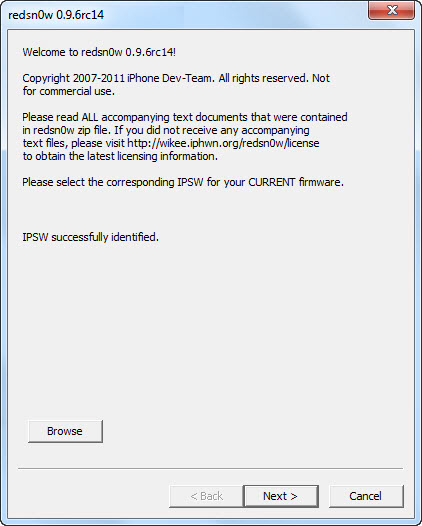The width and height of the screenshot is (422, 526).
Task: Click the greyed-out < Back button
Action: pos(206,496)
